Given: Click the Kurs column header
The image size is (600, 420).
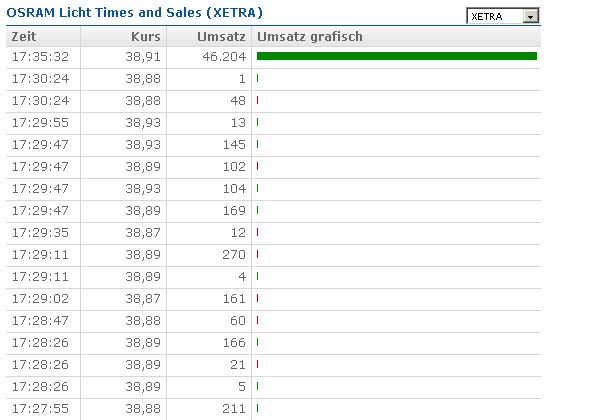Looking at the screenshot, I should pos(146,36).
